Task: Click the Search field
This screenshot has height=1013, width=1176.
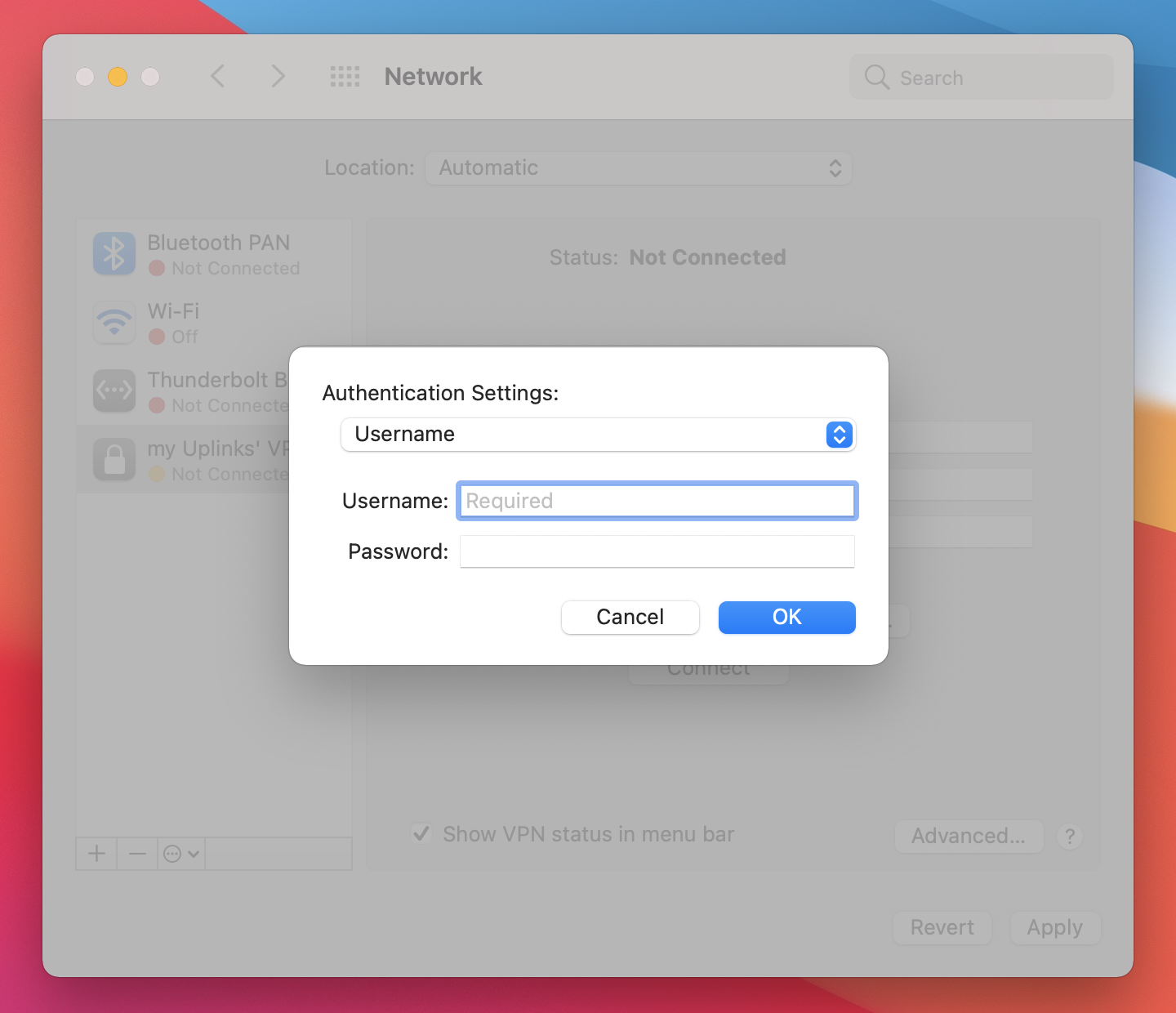Action: point(980,77)
